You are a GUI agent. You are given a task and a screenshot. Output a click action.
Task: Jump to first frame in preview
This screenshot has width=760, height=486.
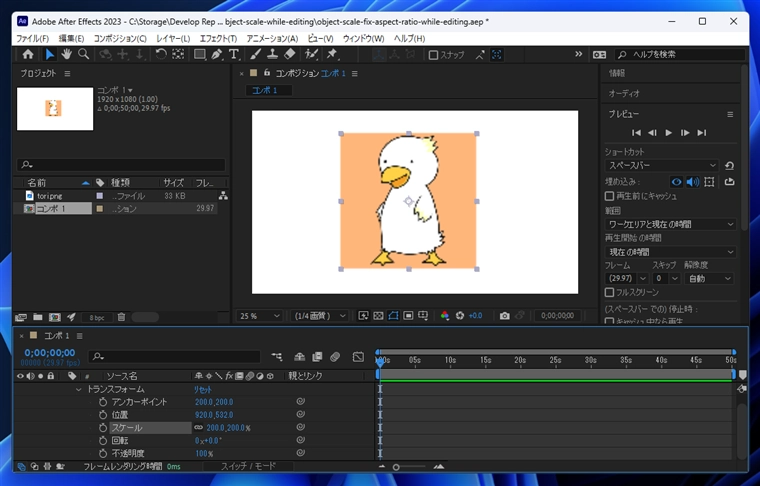[636, 133]
